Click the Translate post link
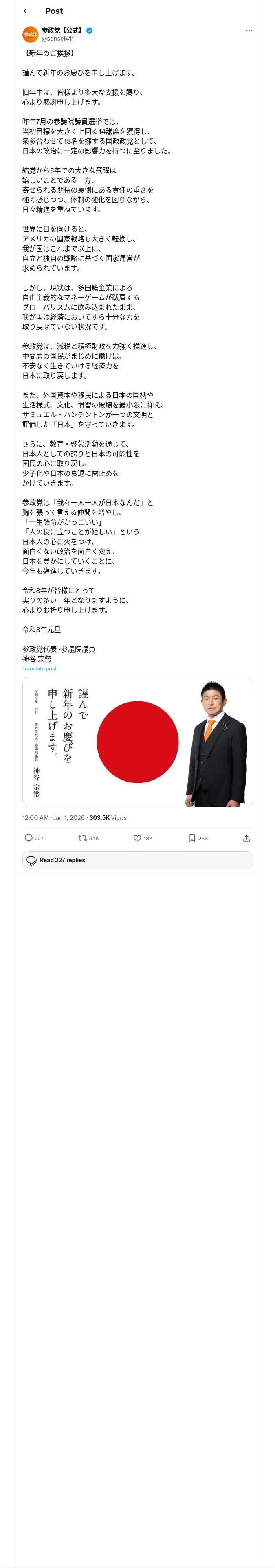The image size is (275, 1568). click(40, 668)
